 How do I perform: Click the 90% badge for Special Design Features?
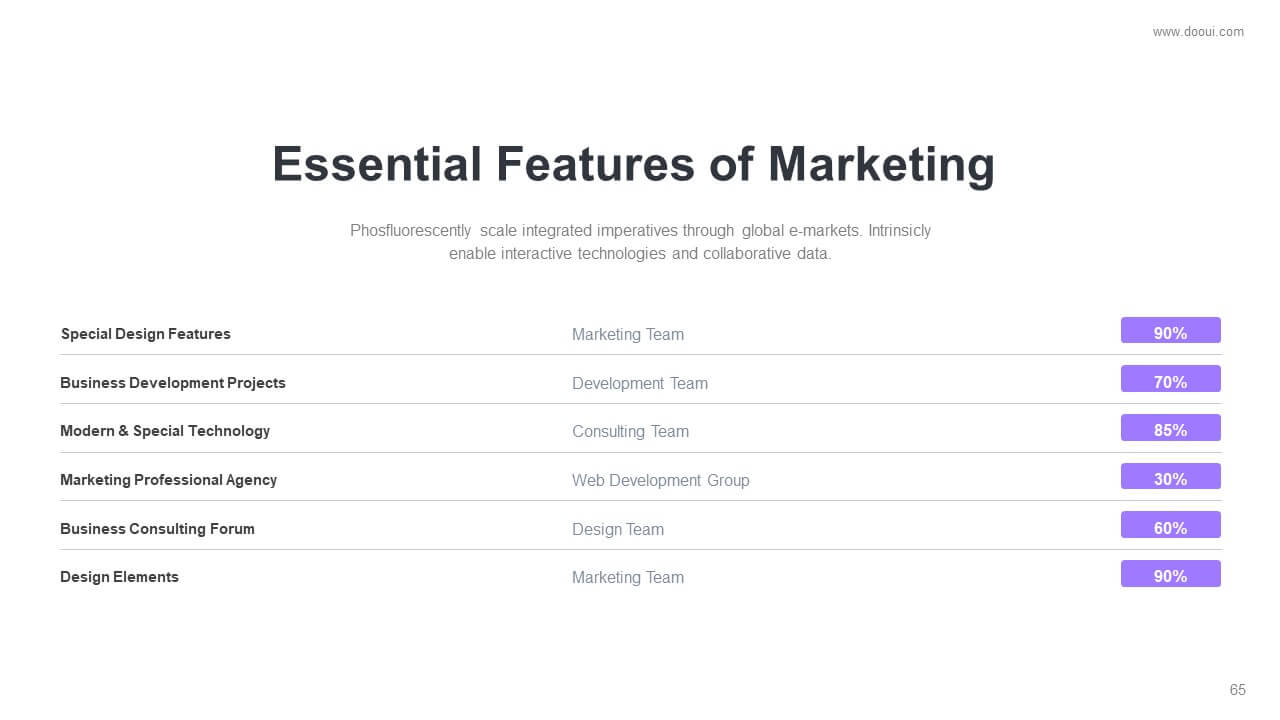[x=1170, y=331]
